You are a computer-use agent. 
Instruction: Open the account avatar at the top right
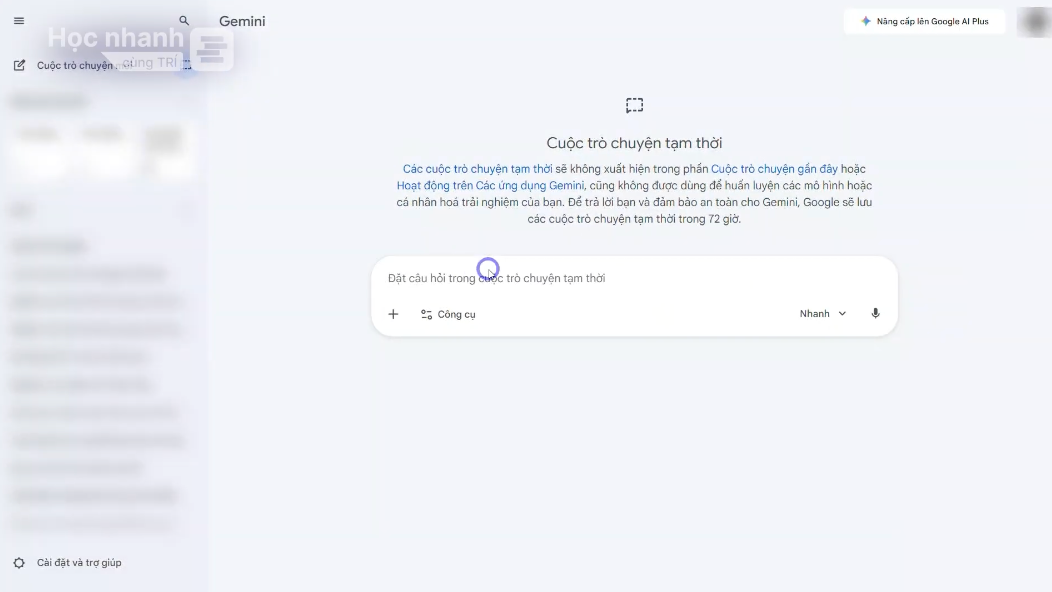coord(1035,22)
